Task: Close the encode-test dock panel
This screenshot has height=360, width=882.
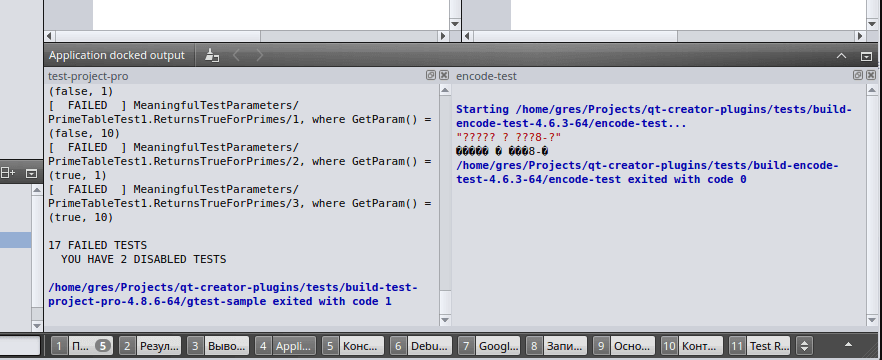Action: coord(871,75)
